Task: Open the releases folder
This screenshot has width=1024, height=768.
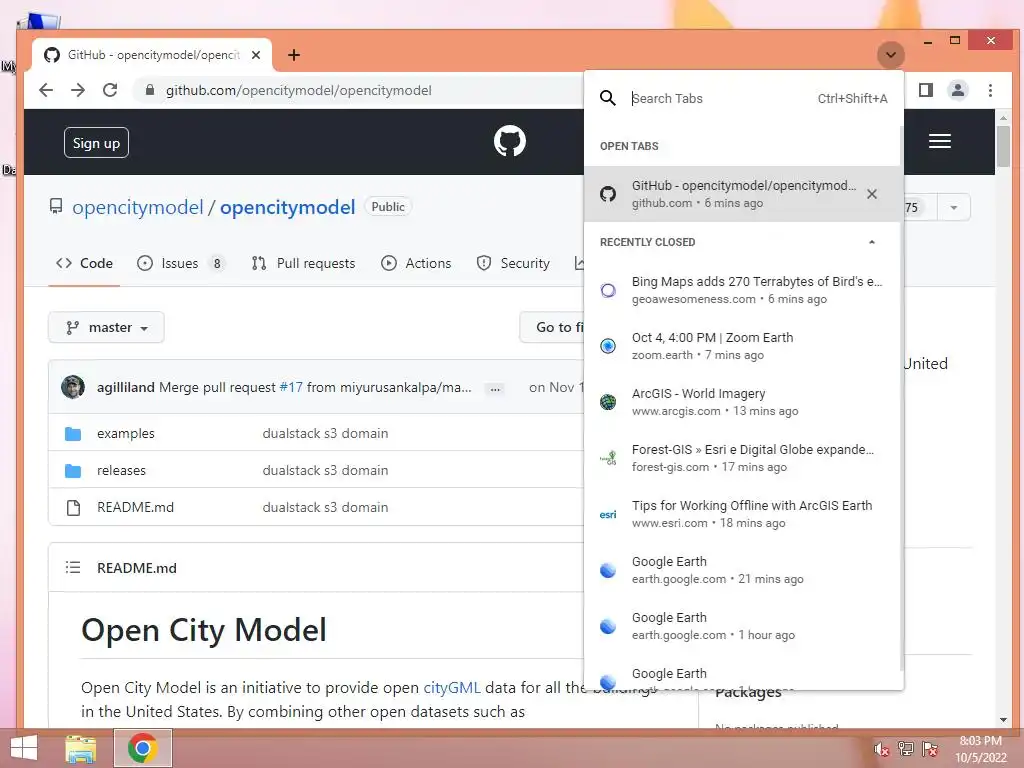Action: 121,470
